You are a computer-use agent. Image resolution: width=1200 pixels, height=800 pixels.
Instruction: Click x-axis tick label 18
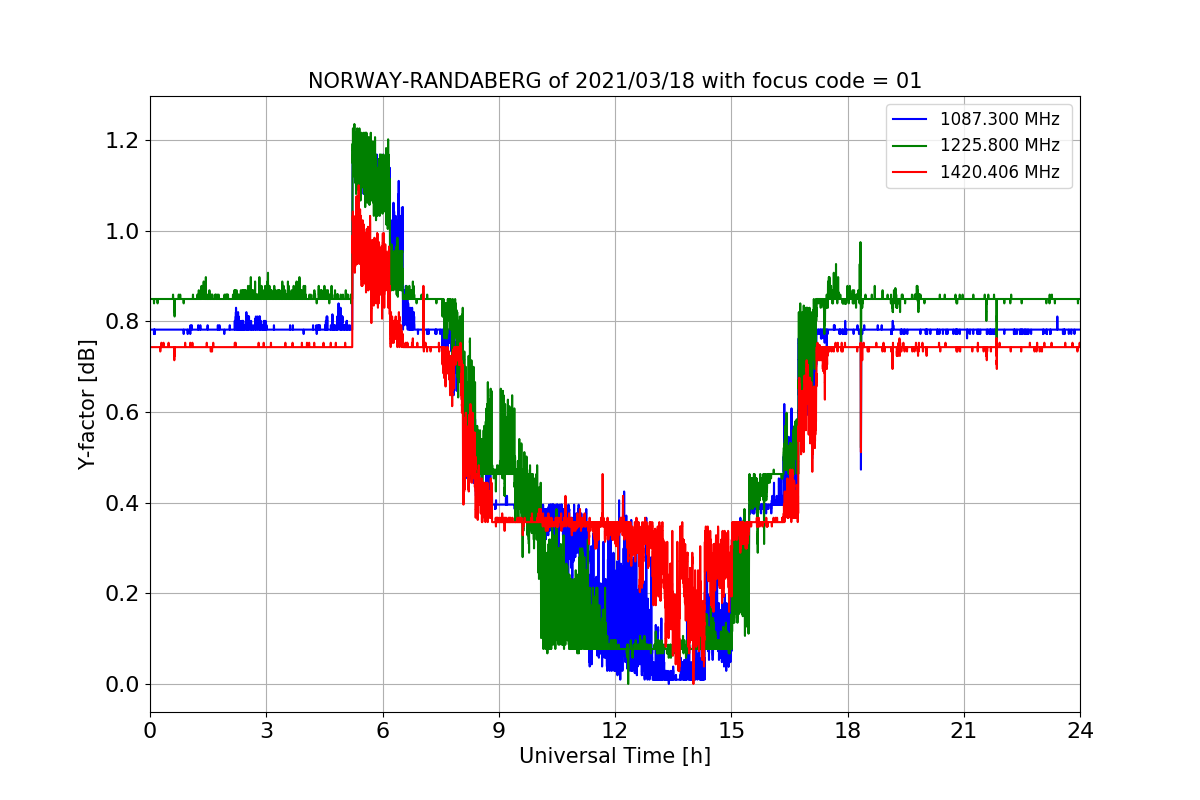click(x=848, y=731)
